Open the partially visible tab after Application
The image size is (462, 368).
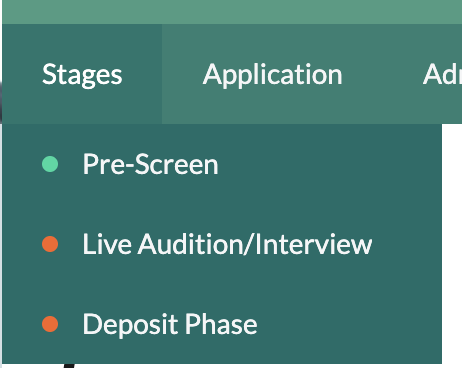point(442,74)
